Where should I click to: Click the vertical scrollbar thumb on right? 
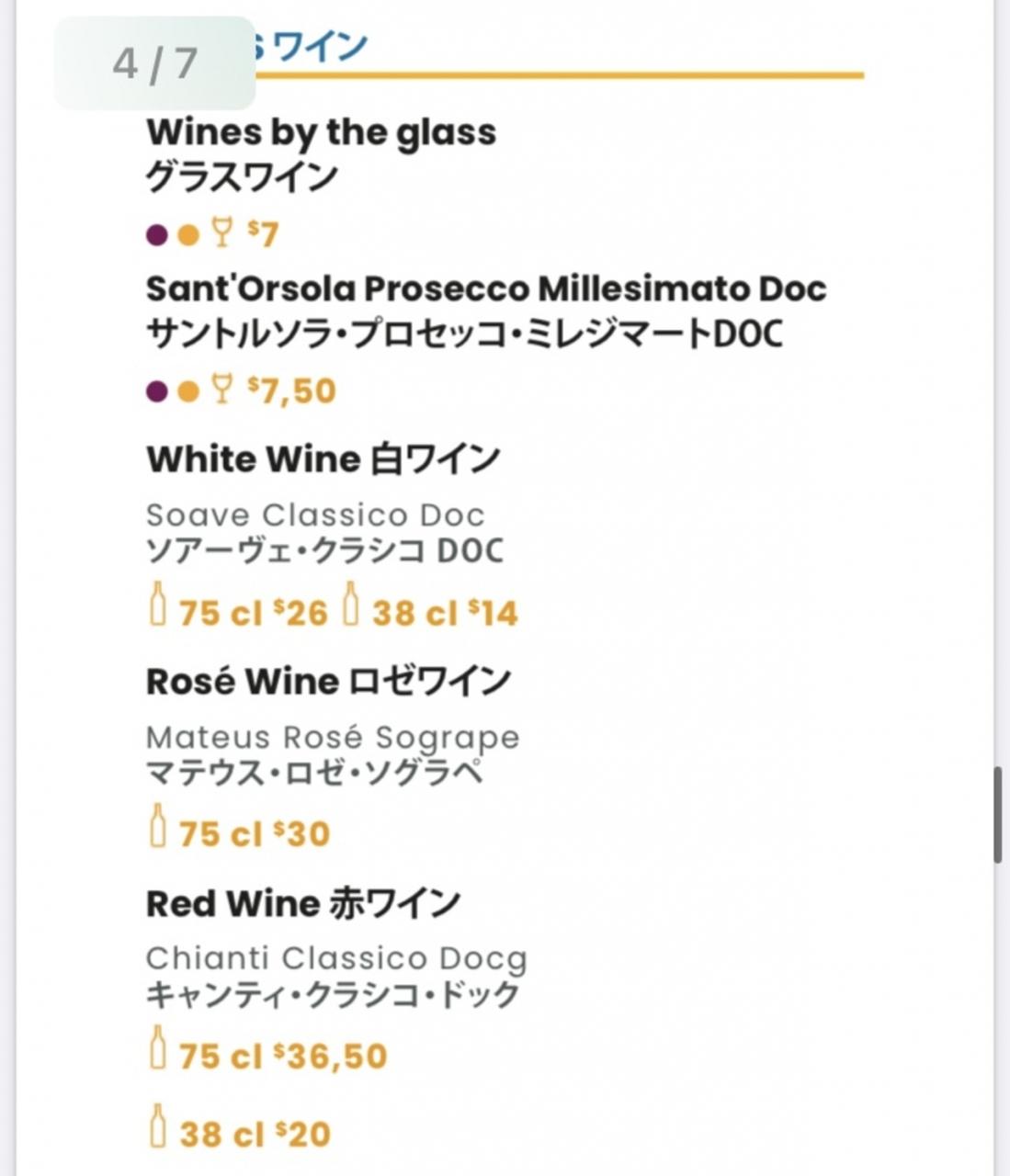click(x=998, y=814)
